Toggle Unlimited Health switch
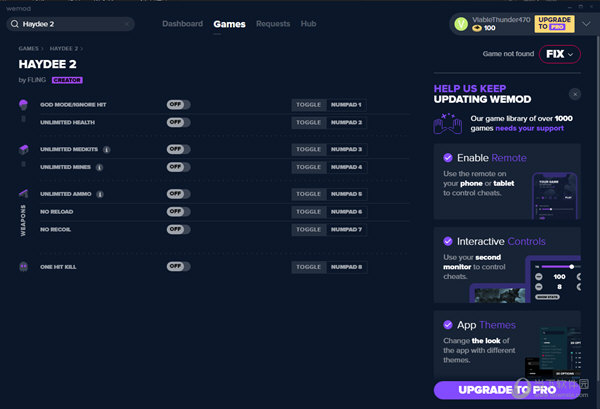 click(x=178, y=122)
